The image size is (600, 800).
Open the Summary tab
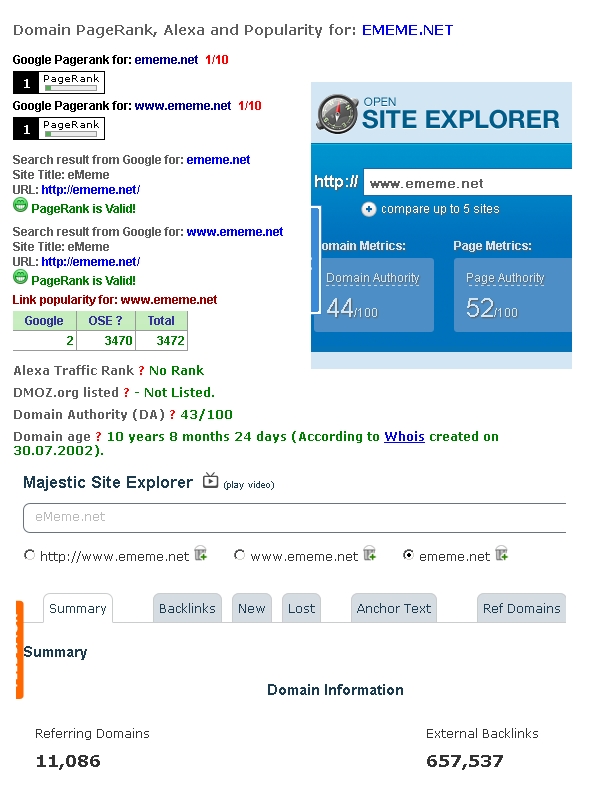(x=78, y=608)
